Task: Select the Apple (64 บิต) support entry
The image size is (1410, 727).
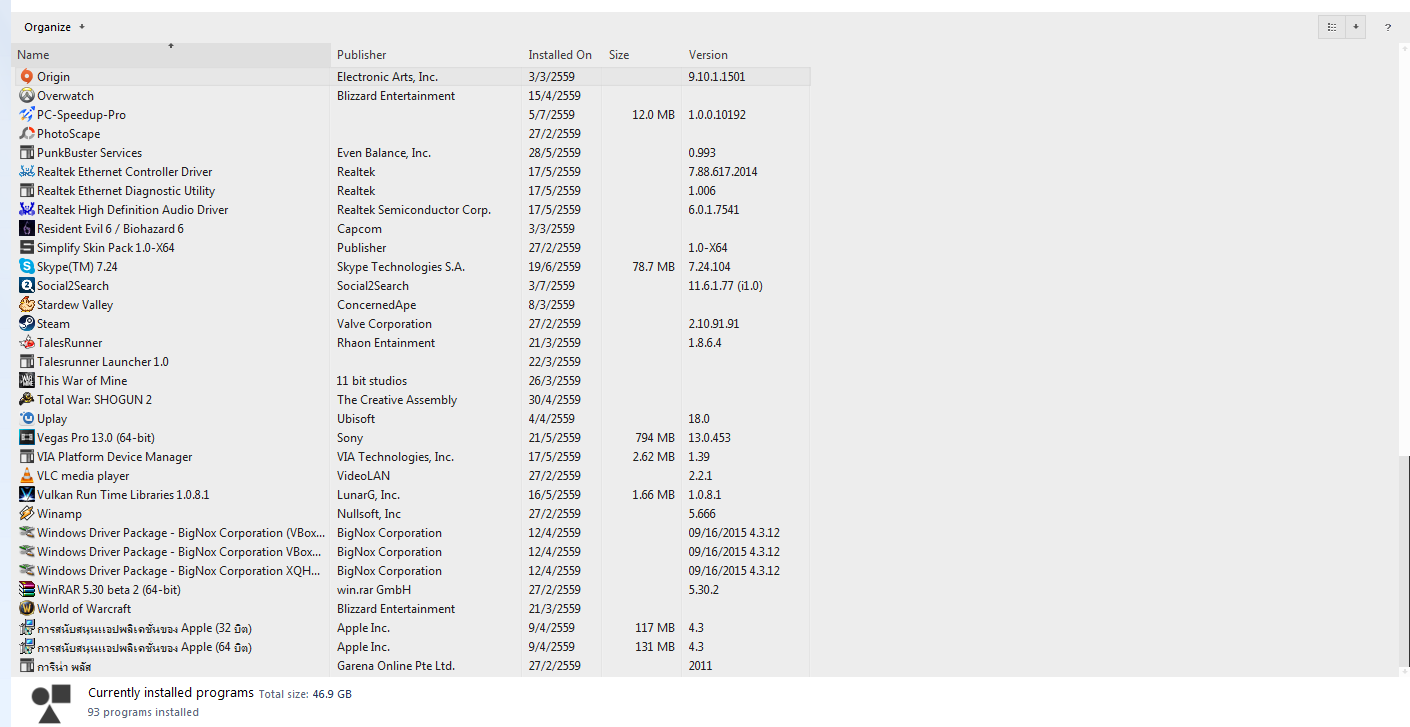Action: point(411,647)
